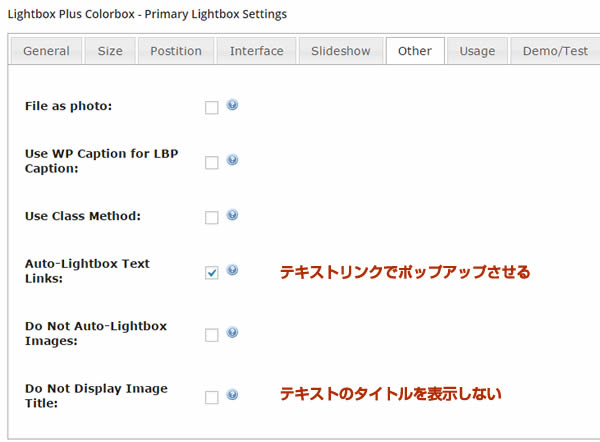Switch to the General tab
Screen dimensions: 600x442
tap(46, 51)
